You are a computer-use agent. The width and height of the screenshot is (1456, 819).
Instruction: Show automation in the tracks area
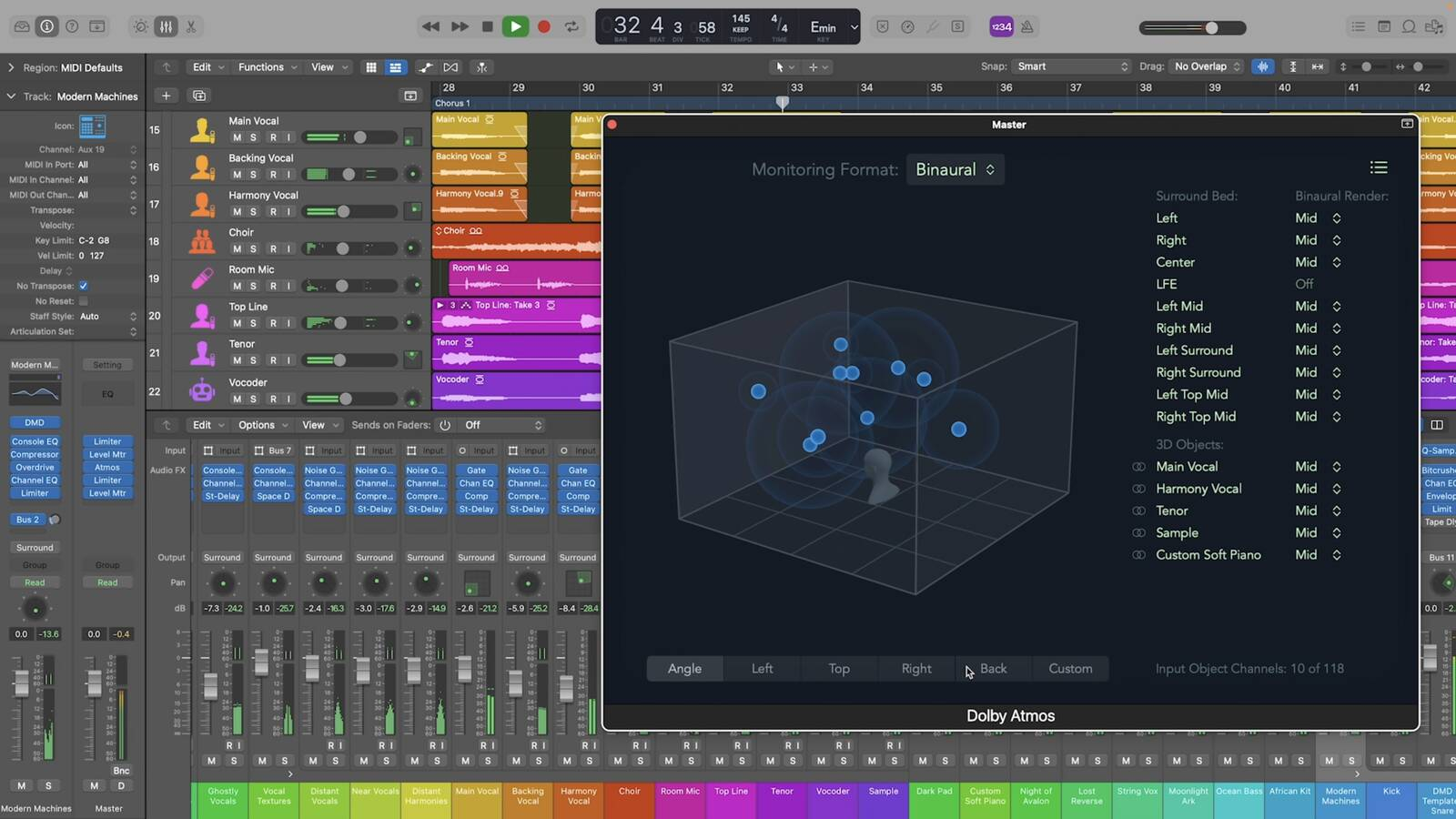click(x=426, y=67)
